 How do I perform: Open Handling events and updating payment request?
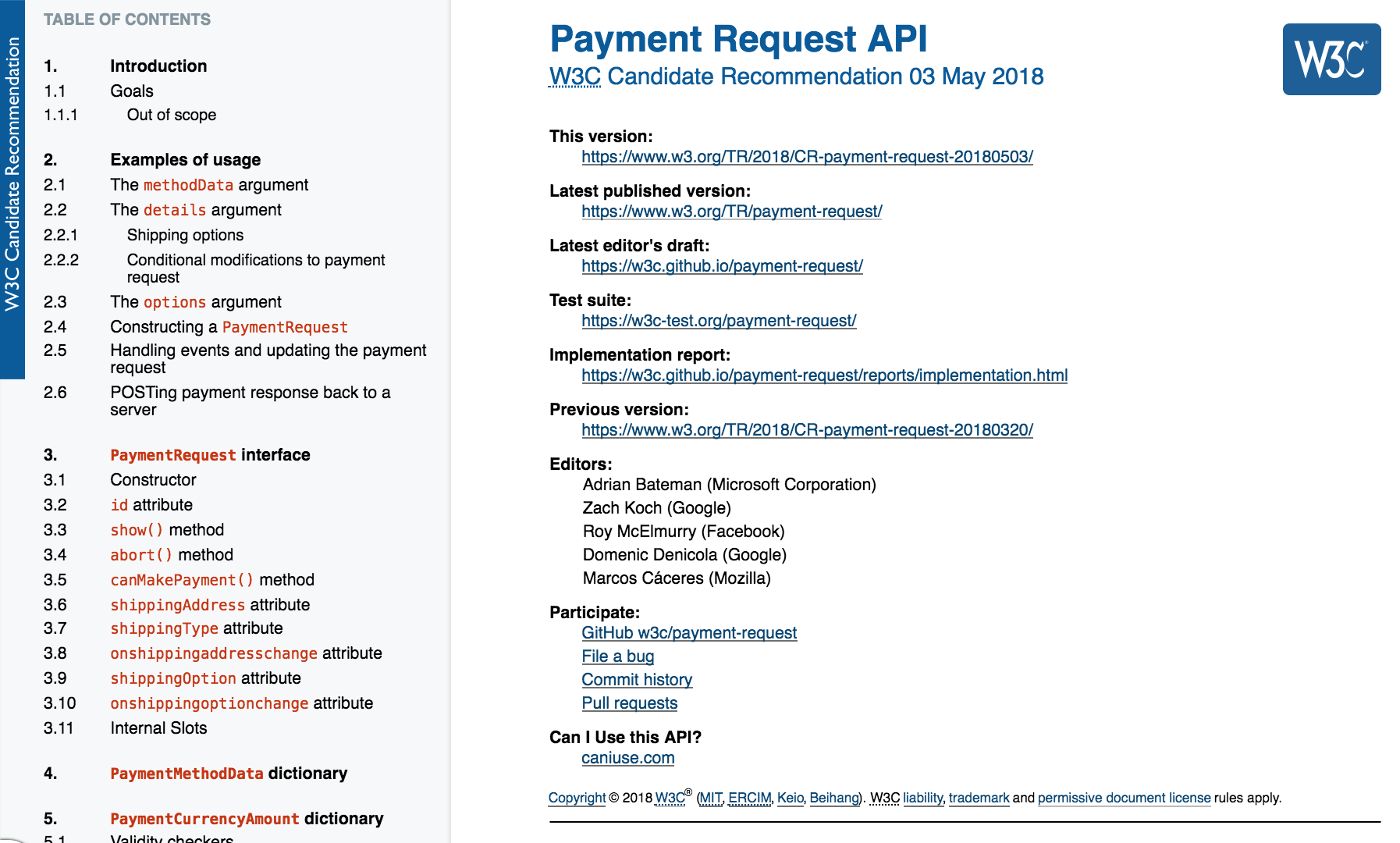click(268, 359)
